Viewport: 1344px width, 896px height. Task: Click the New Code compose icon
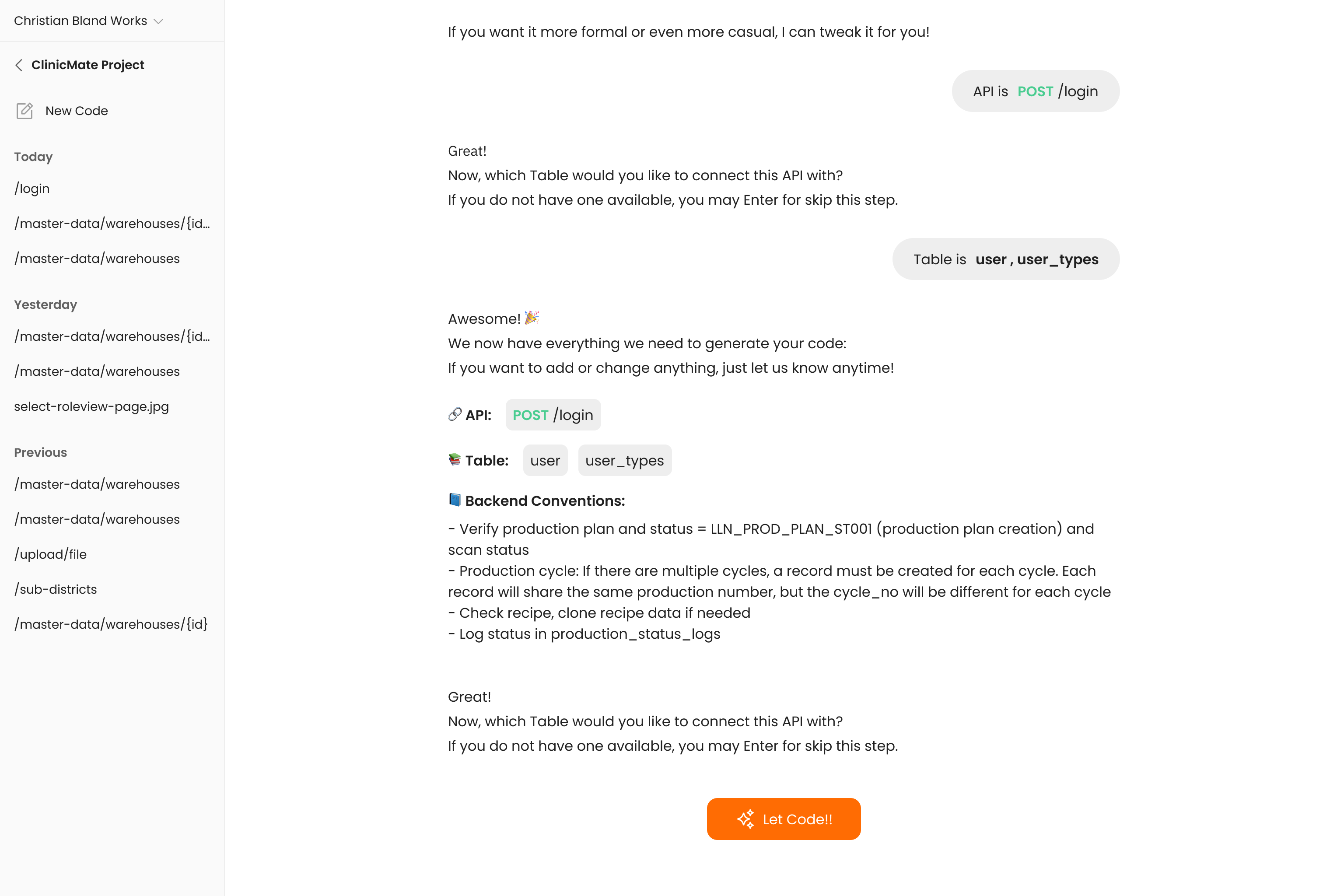(x=24, y=111)
